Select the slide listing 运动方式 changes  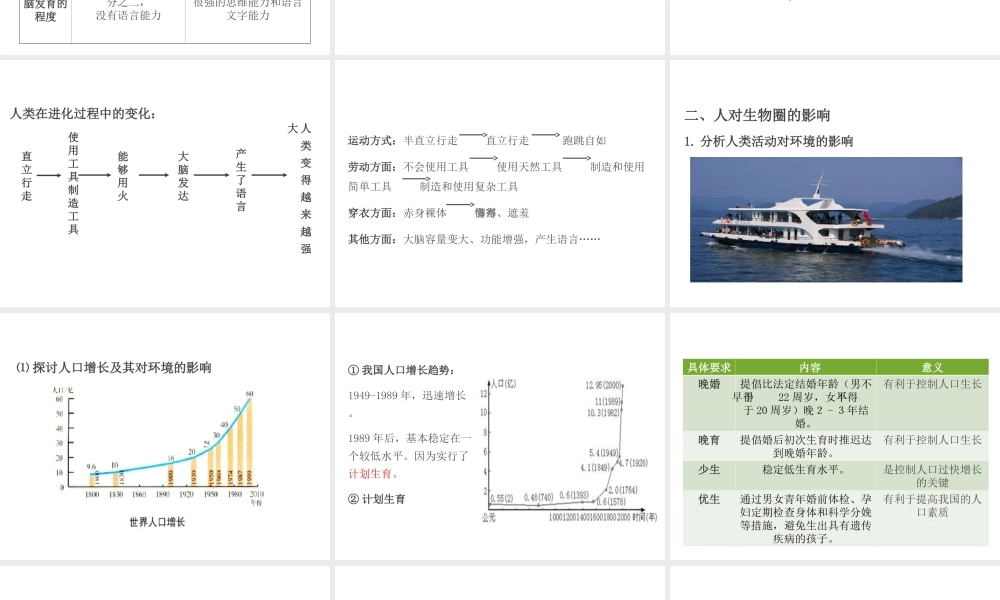click(499, 184)
